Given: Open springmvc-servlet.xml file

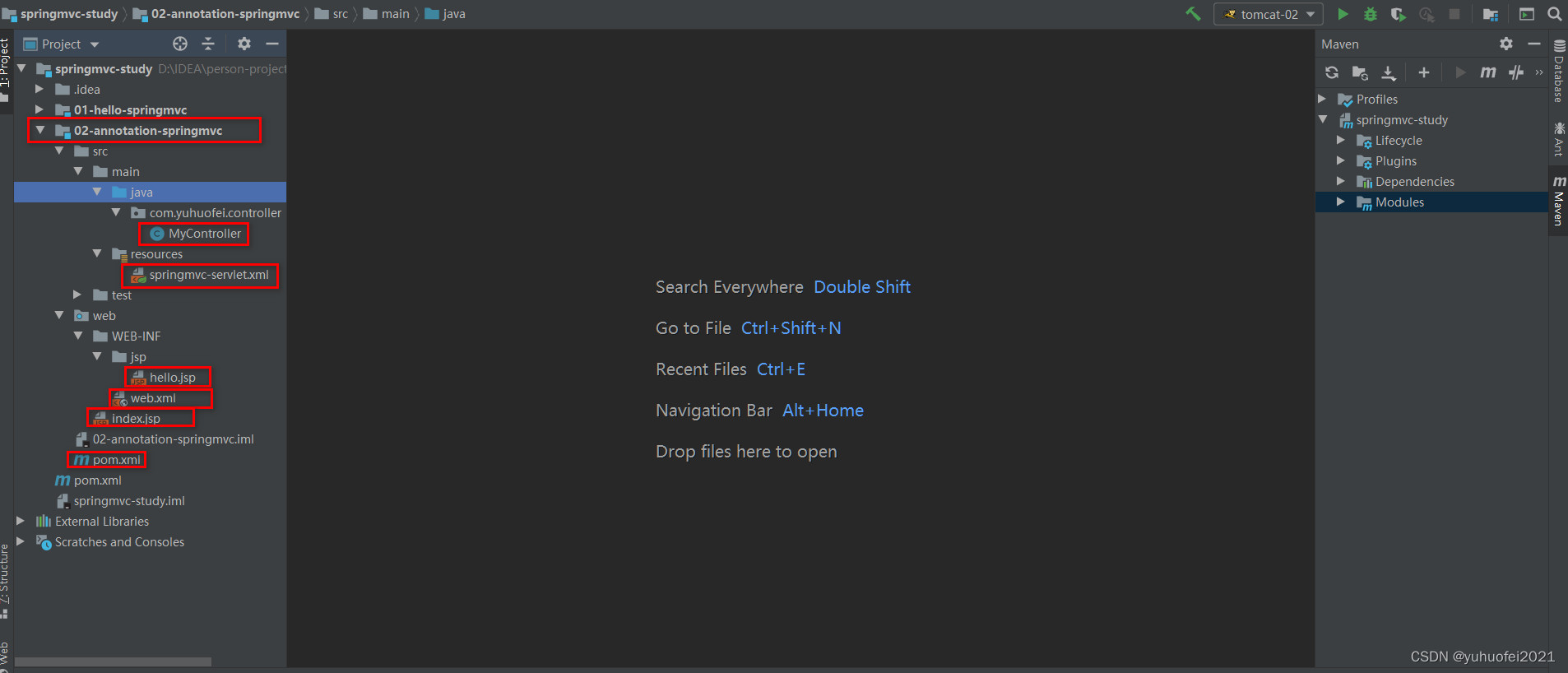Looking at the screenshot, I should (x=208, y=275).
